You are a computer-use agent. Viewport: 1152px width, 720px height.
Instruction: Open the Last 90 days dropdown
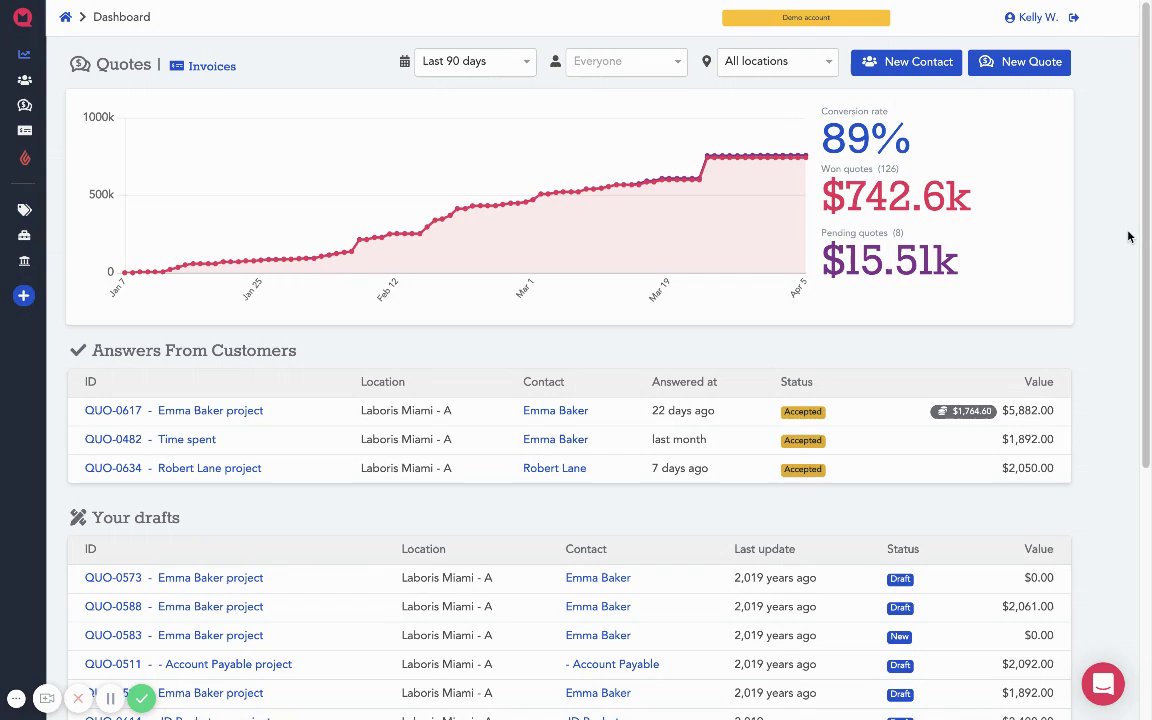[x=475, y=62]
